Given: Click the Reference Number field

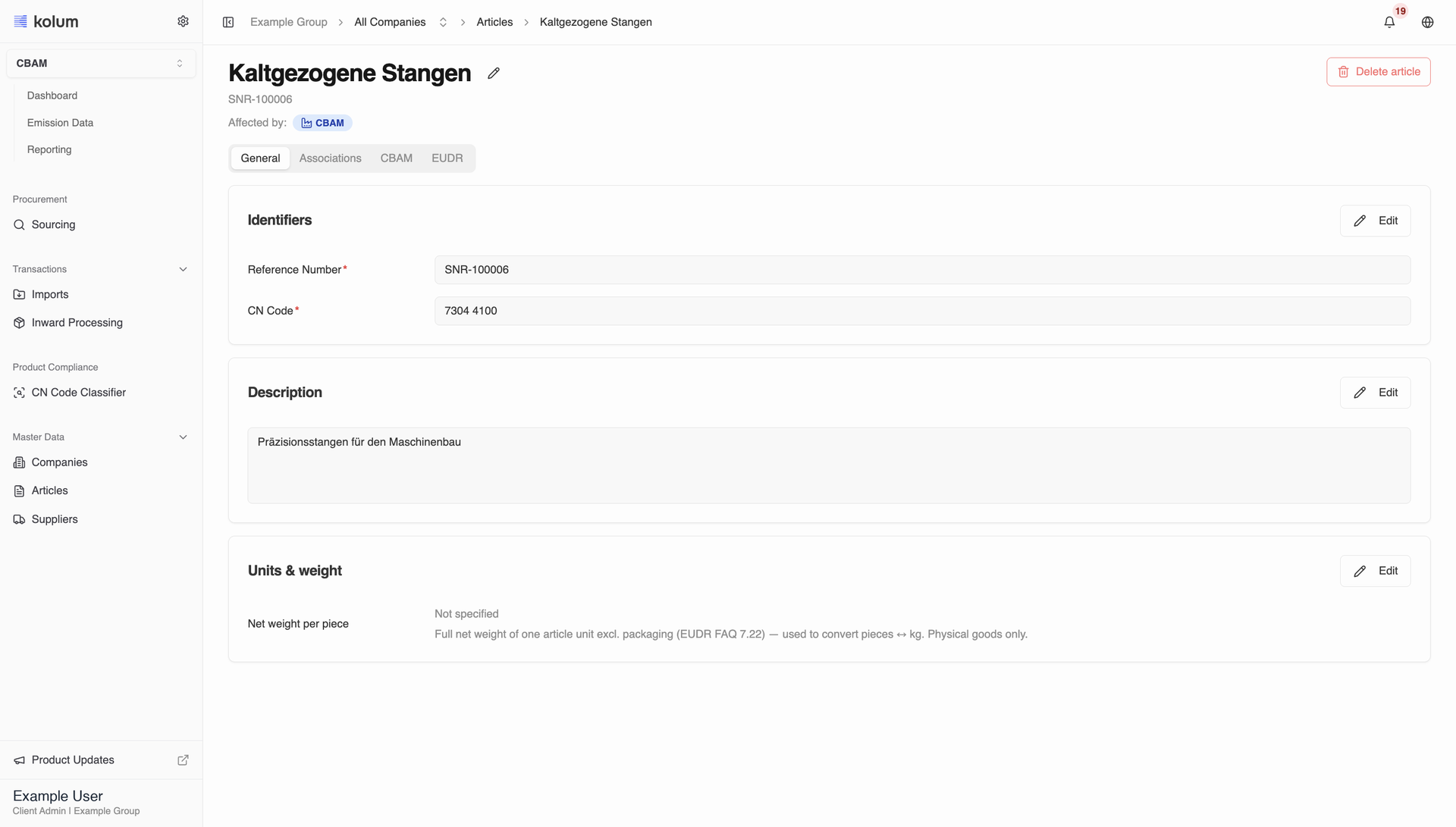Looking at the screenshot, I should click(922, 270).
